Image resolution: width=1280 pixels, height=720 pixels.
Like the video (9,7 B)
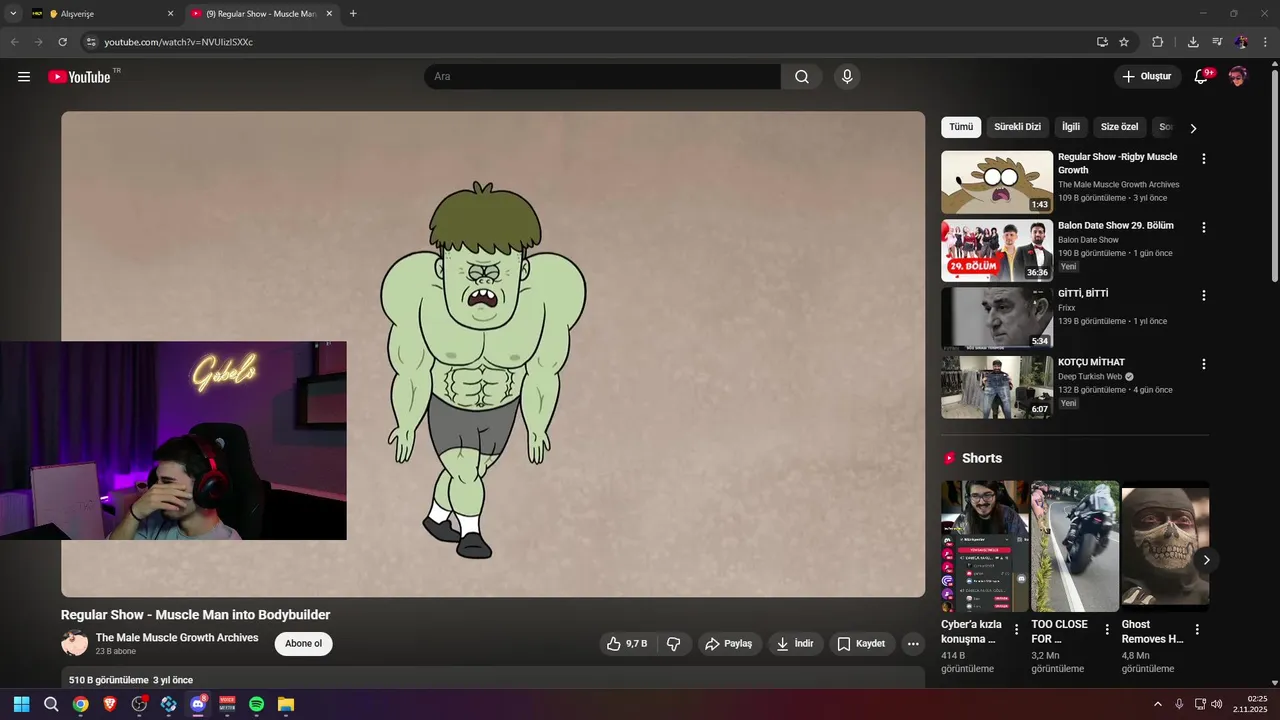click(626, 644)
